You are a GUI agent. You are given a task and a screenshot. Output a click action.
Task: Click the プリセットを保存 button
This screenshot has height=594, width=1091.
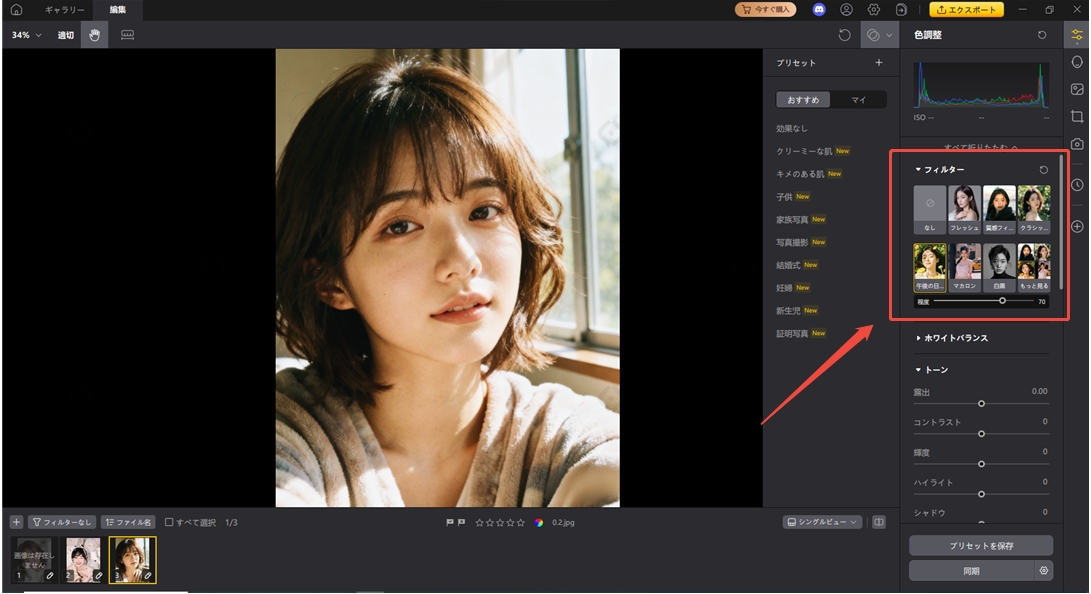coord(981,545)
